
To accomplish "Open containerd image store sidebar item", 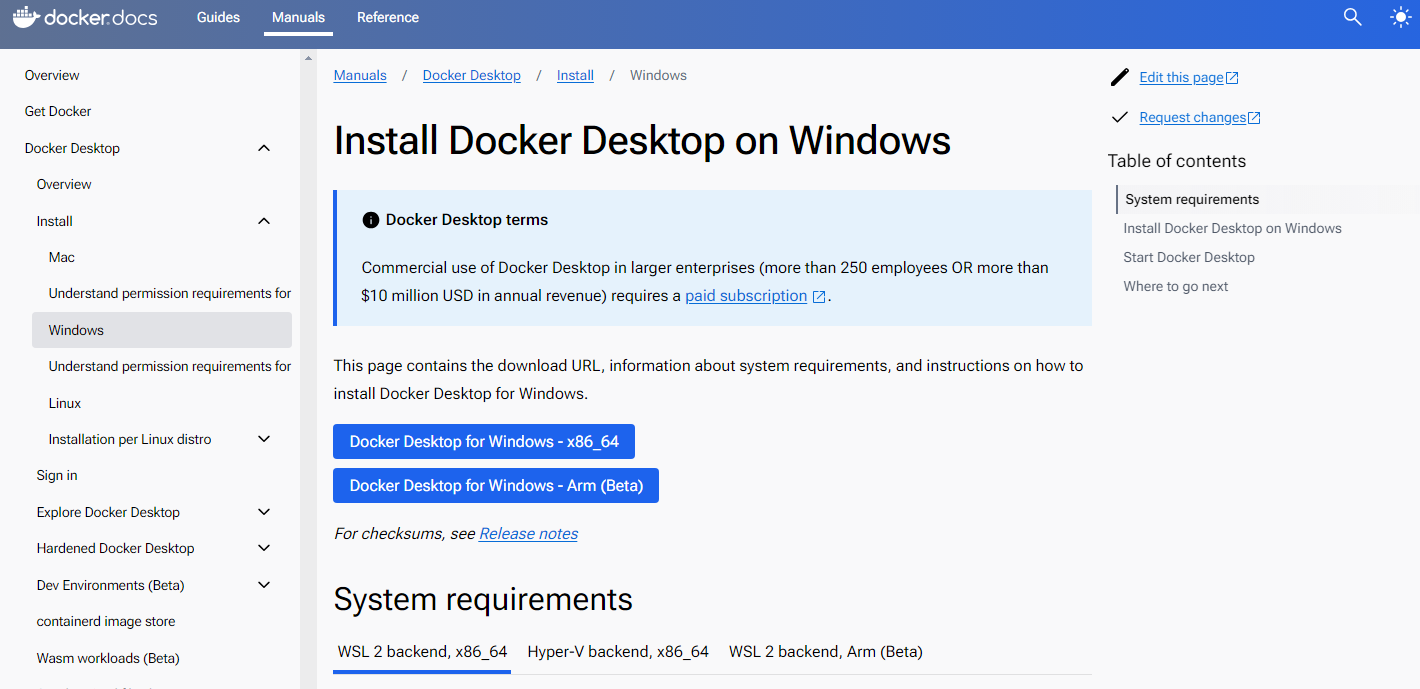I will pyautogui.click(x=106, y=621).
